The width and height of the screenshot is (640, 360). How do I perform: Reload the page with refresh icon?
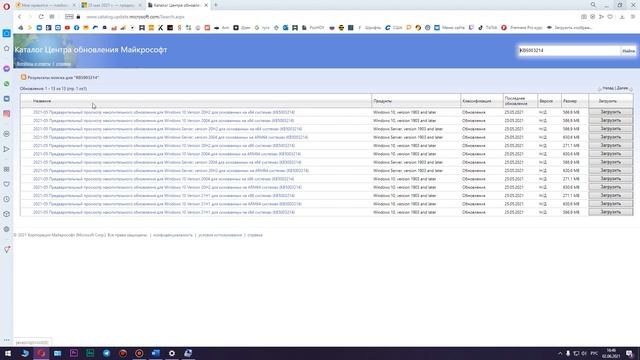(x=41, y=17)
